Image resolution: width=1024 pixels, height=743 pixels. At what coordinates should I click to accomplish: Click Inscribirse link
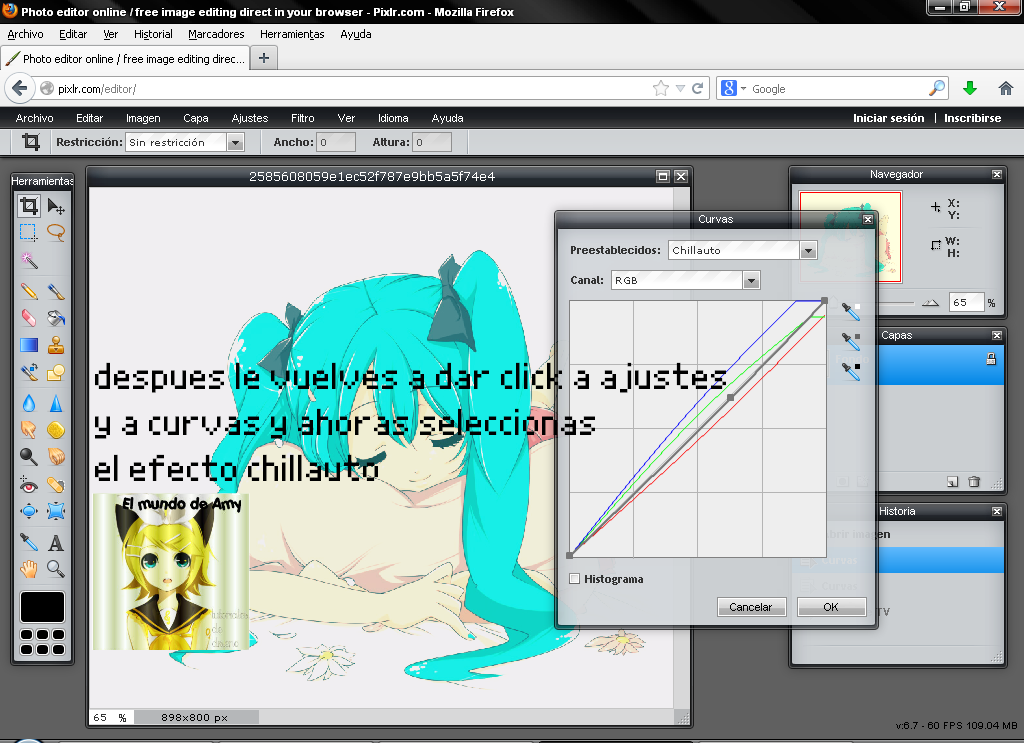pos(972,118)
